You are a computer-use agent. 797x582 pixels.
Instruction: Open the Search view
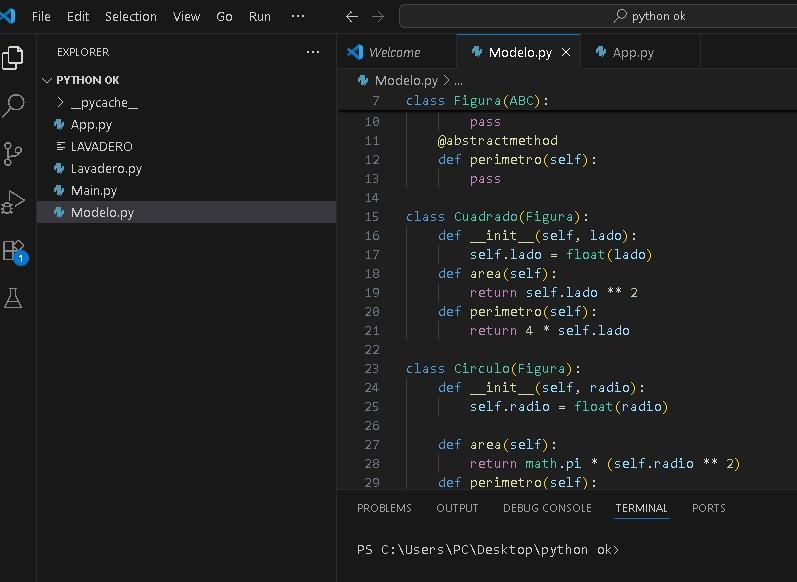coord(13,105)
